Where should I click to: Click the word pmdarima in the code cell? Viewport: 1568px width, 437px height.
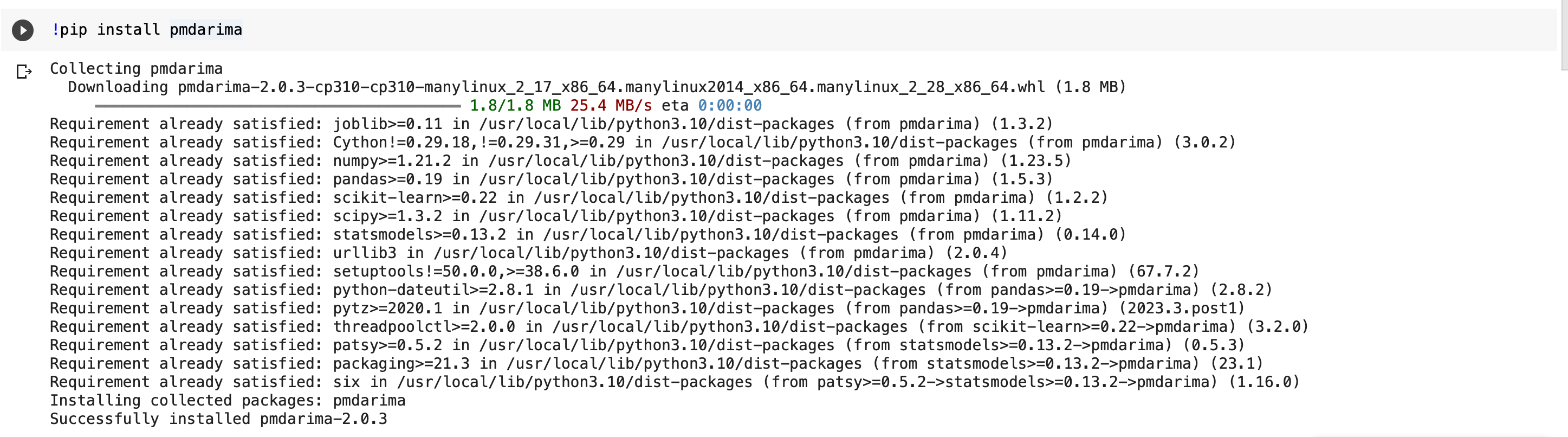pos(206,30)
